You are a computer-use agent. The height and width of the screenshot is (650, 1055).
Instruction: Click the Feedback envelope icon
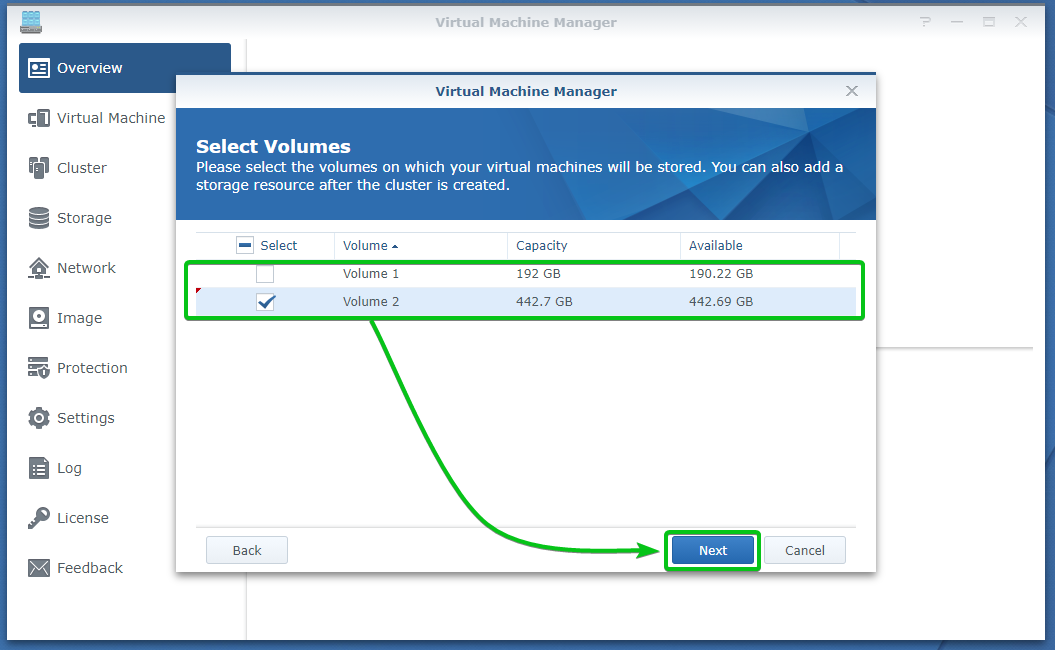coord(38,568)
